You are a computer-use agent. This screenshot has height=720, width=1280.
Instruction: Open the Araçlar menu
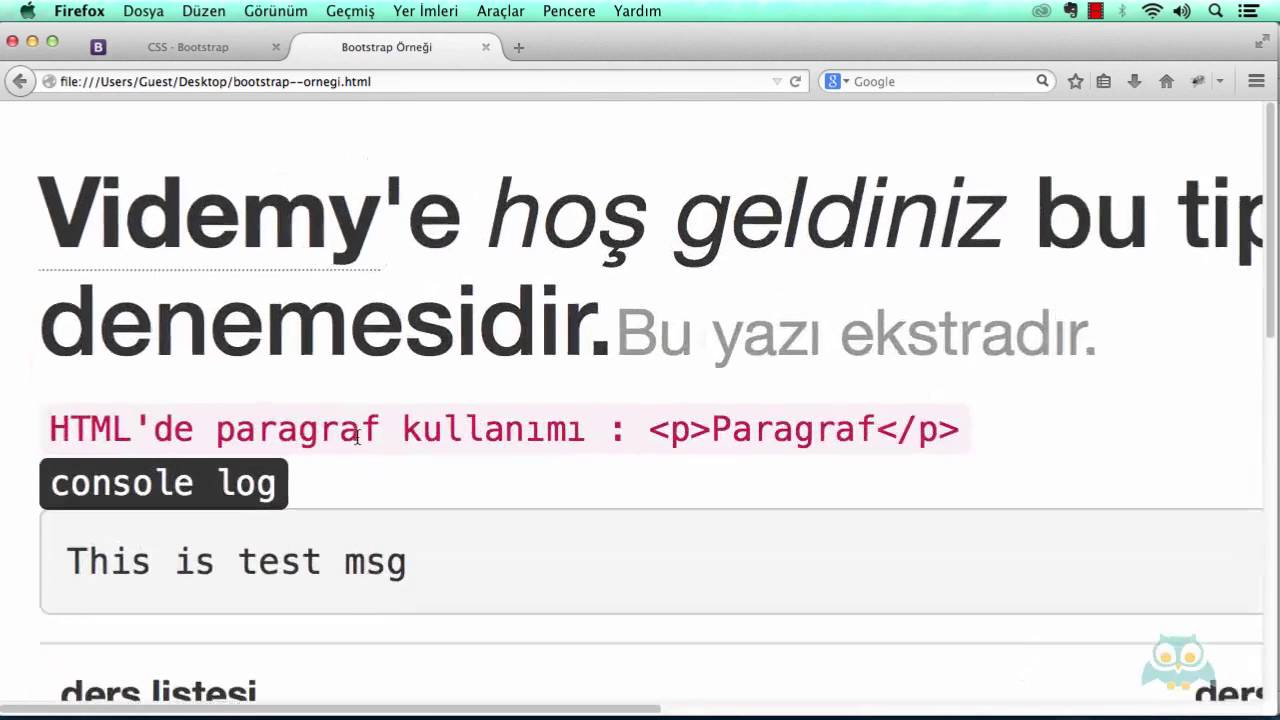click(501, 11)
